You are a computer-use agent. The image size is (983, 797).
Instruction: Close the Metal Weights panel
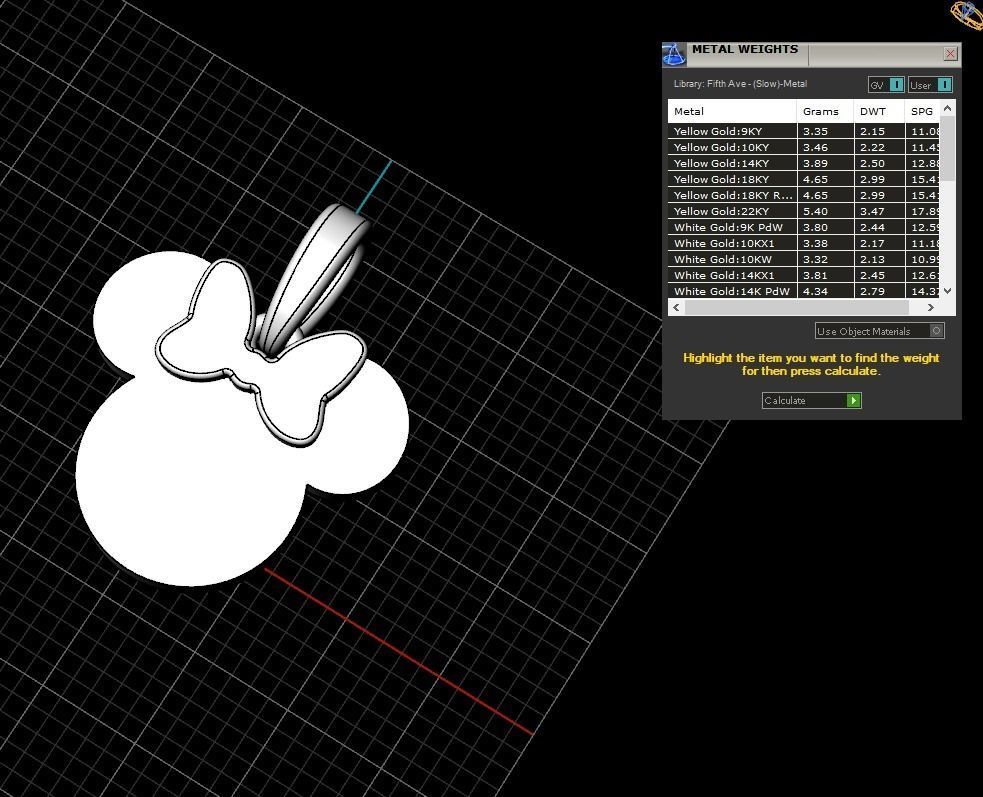950,54
